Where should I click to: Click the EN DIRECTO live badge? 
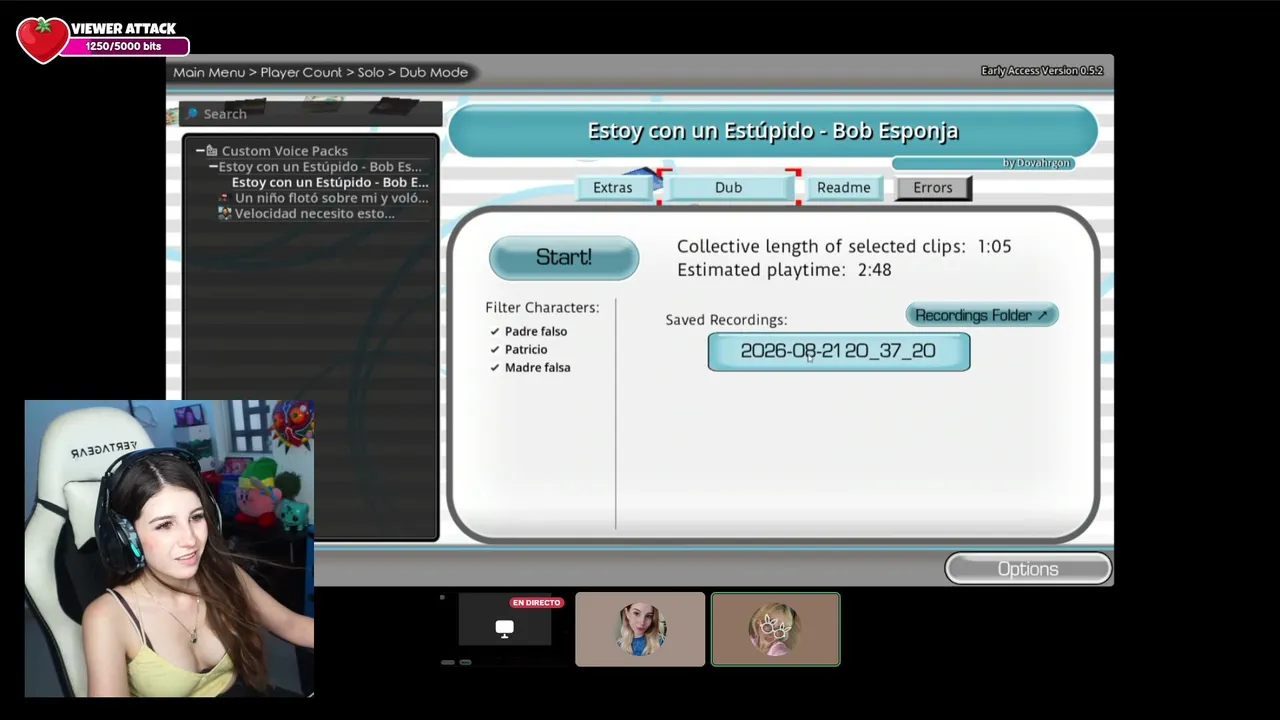536,603
